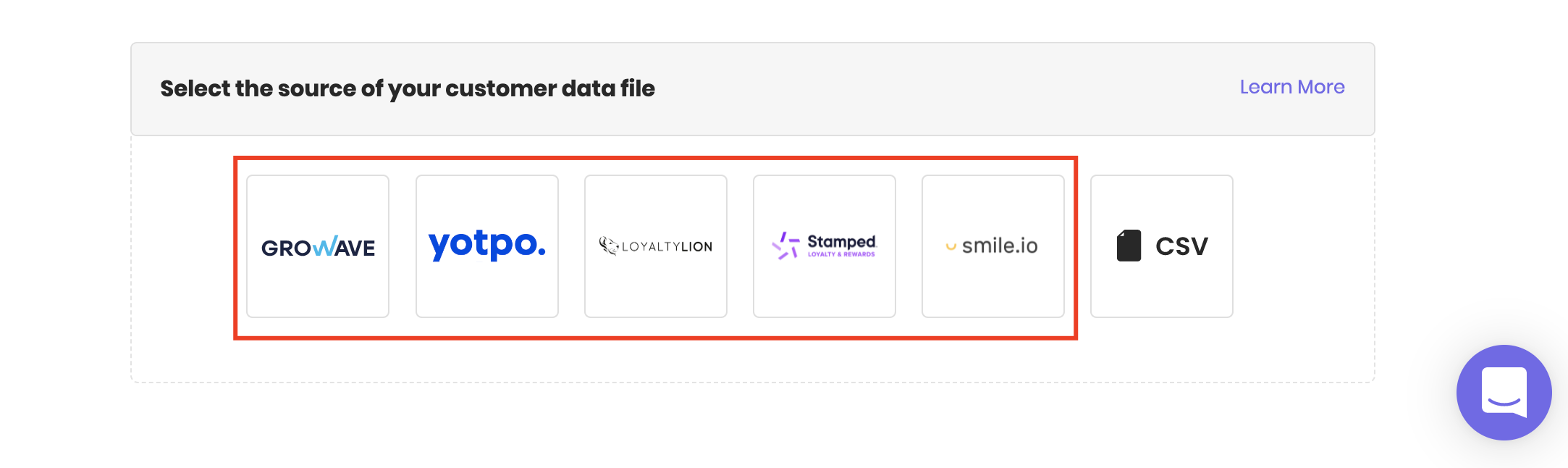Click inside the highlighted red source area
Screen dimensions: 1568x468
tap(655, 246)
